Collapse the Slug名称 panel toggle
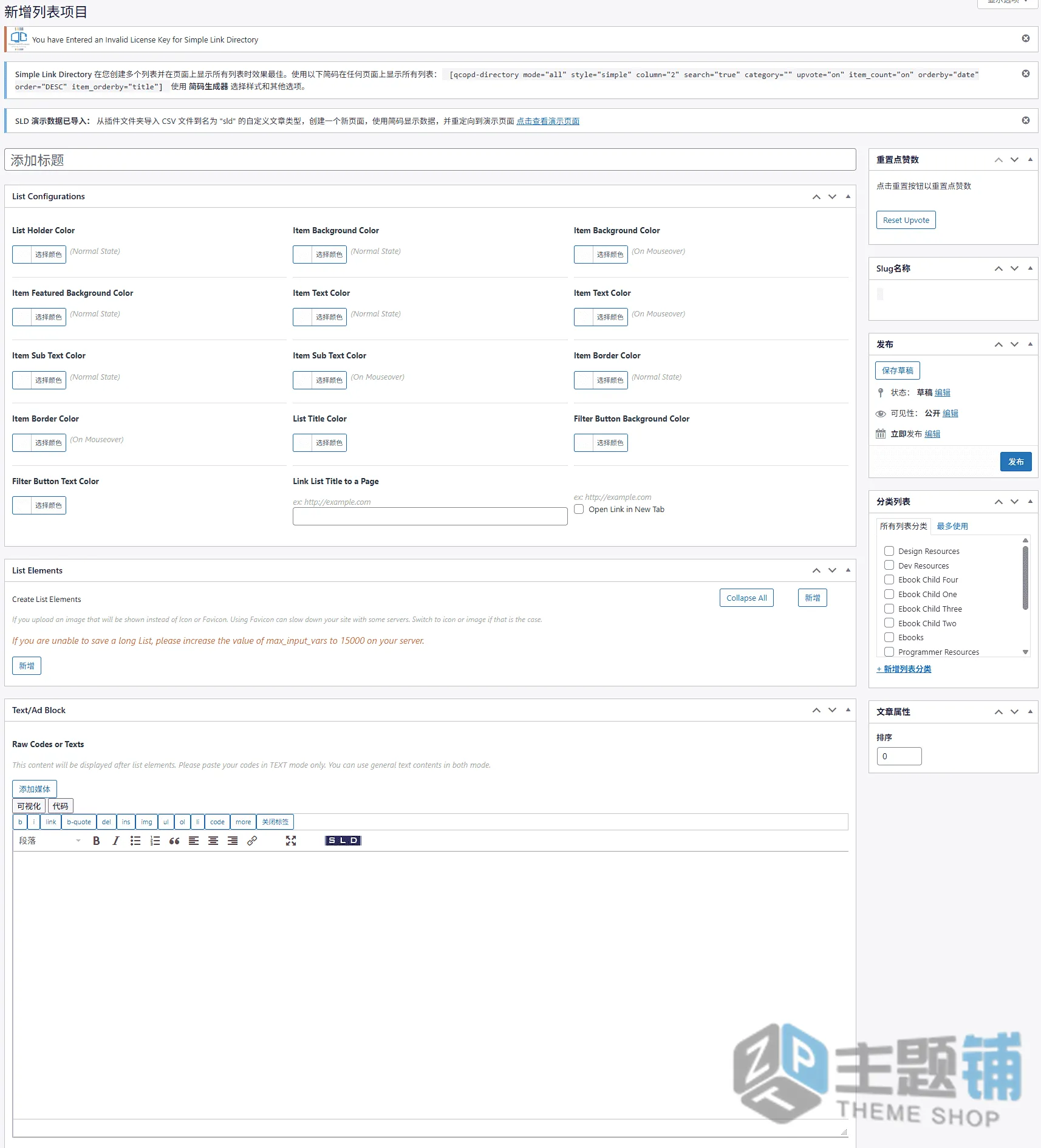Image resolution: width=1041 pixels, height=1148 pixels. click(x=1030, y=268)
